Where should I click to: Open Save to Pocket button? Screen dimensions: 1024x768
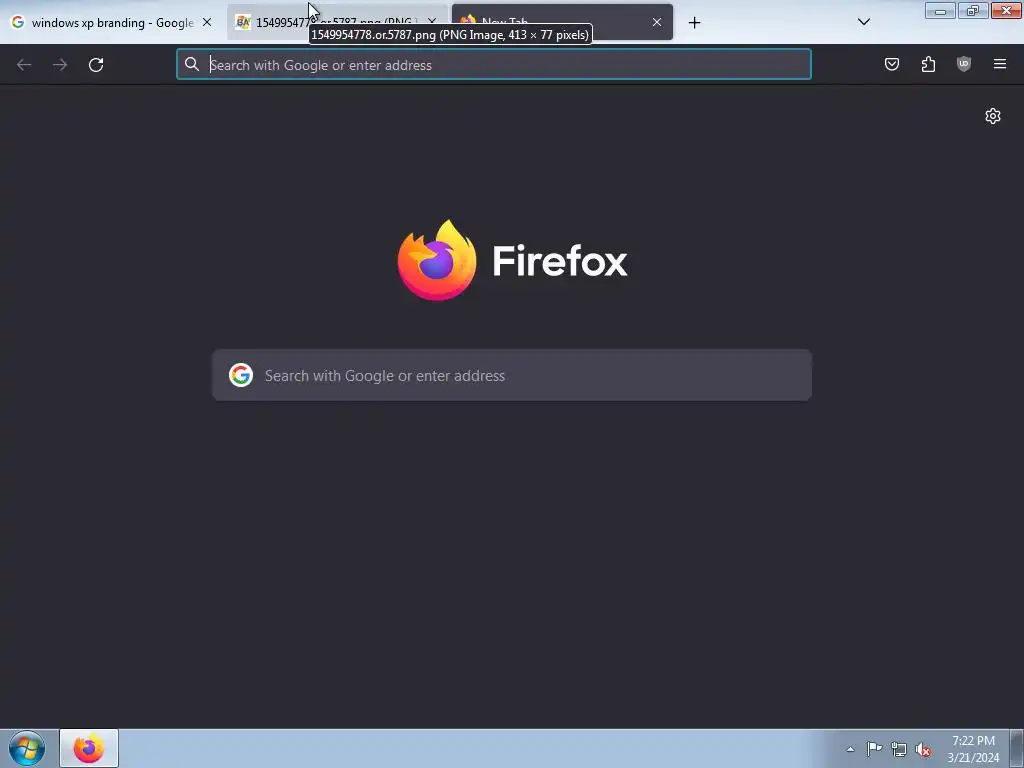pos(892,64)
